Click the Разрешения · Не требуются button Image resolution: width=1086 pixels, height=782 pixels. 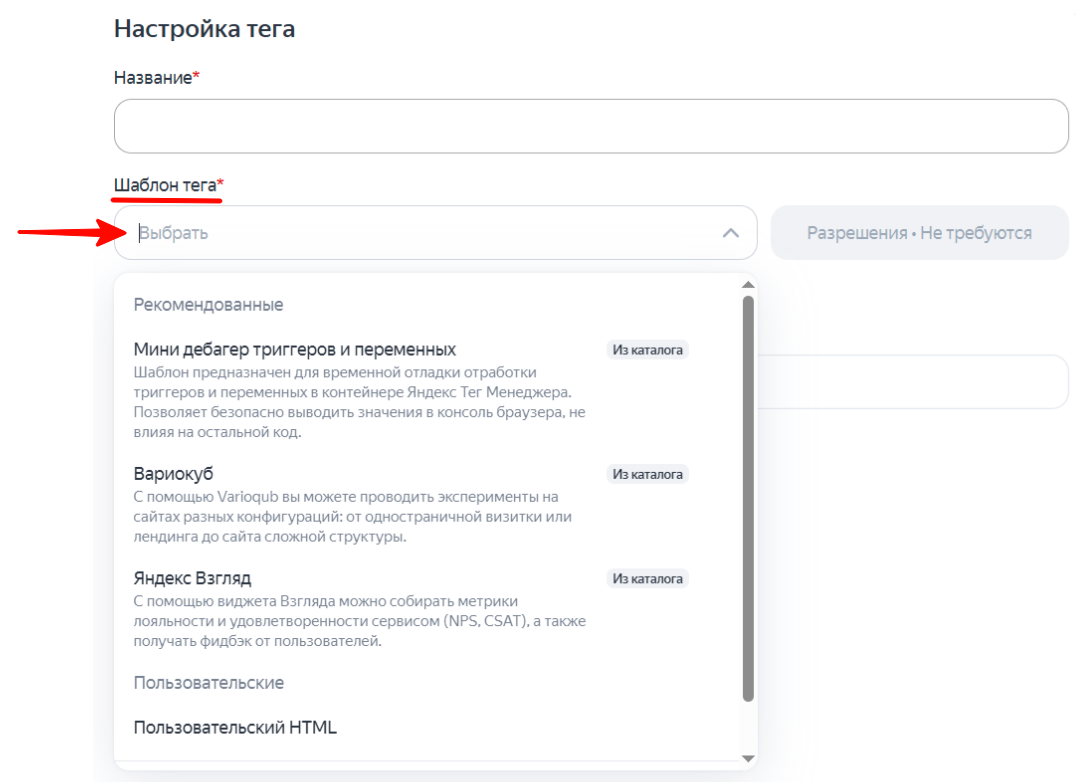click(x=919, y=233)
